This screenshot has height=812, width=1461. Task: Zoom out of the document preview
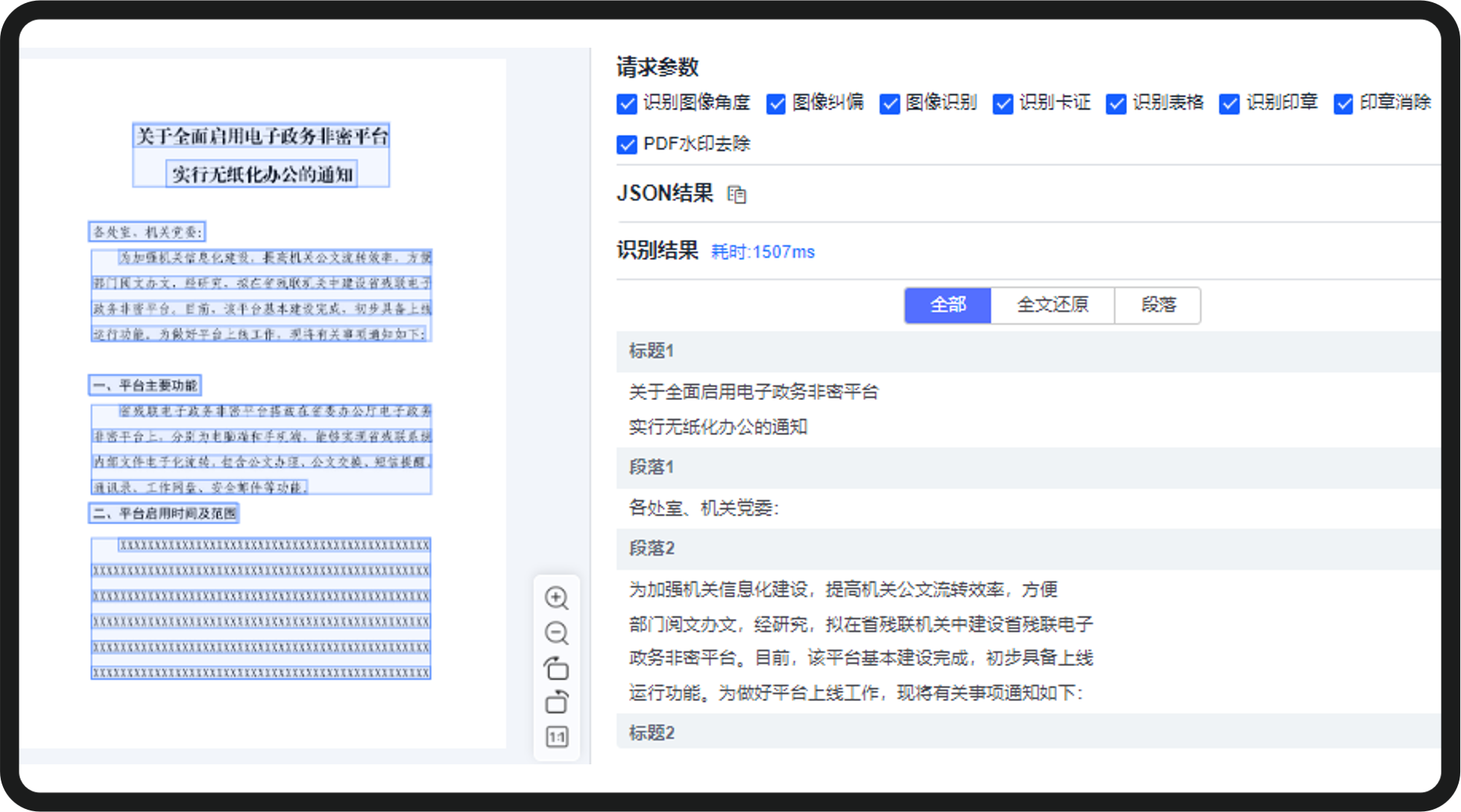coord(556,632)
